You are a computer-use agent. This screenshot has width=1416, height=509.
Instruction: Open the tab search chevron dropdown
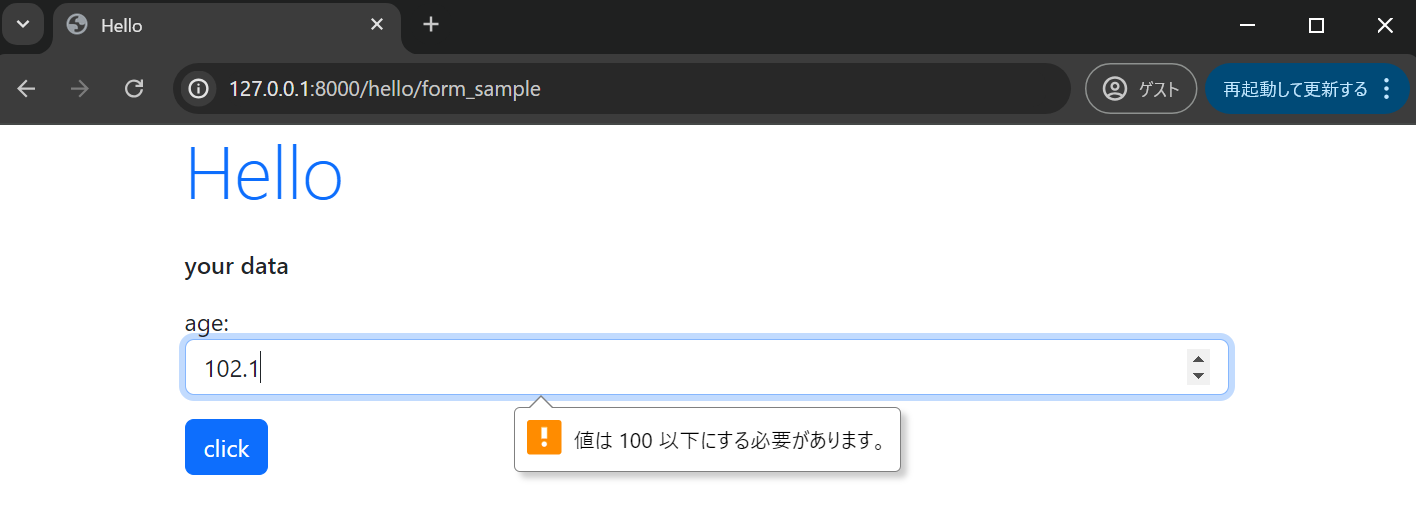[22, 24]
